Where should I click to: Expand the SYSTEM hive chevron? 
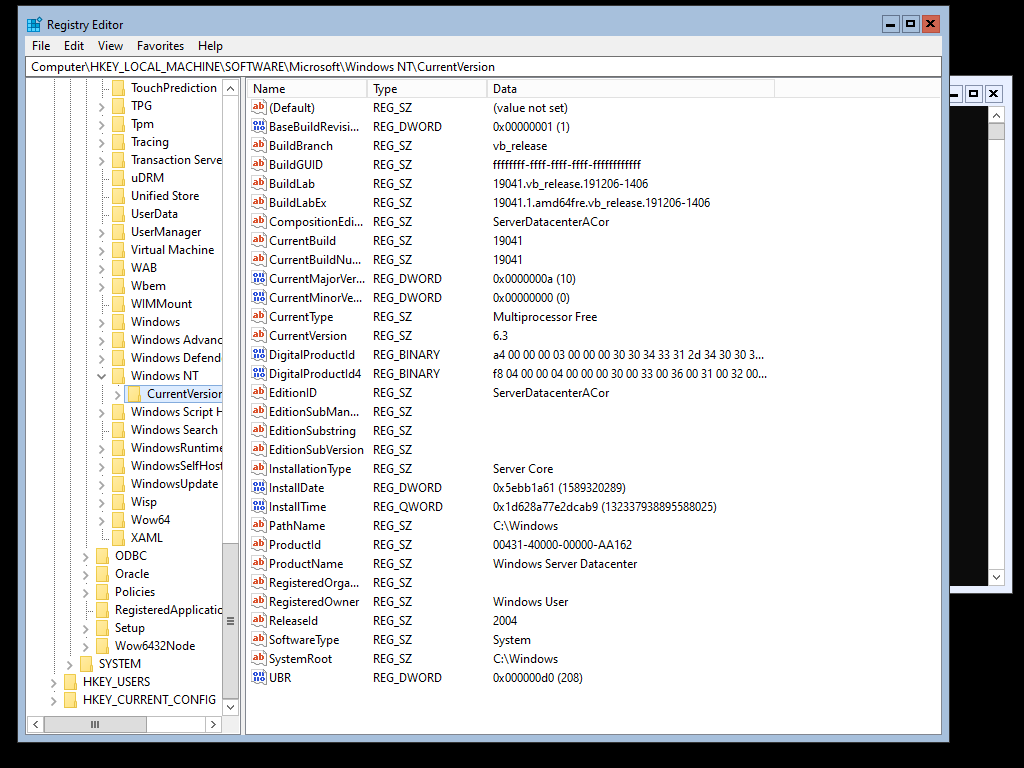coord(69,664)
